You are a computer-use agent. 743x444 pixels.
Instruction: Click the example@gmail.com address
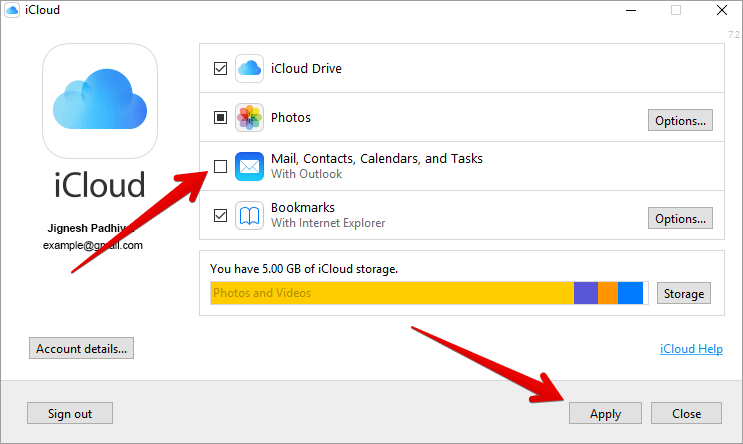93,245
